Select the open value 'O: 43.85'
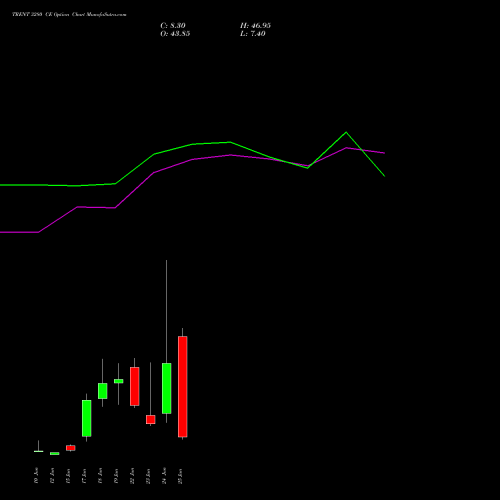 coord(175,34)
